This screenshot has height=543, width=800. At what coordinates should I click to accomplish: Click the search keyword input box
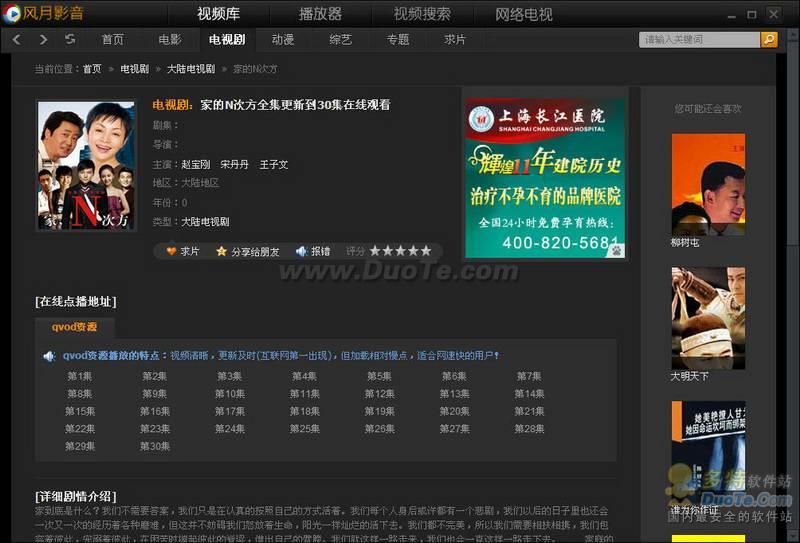(x=699, y=39)
